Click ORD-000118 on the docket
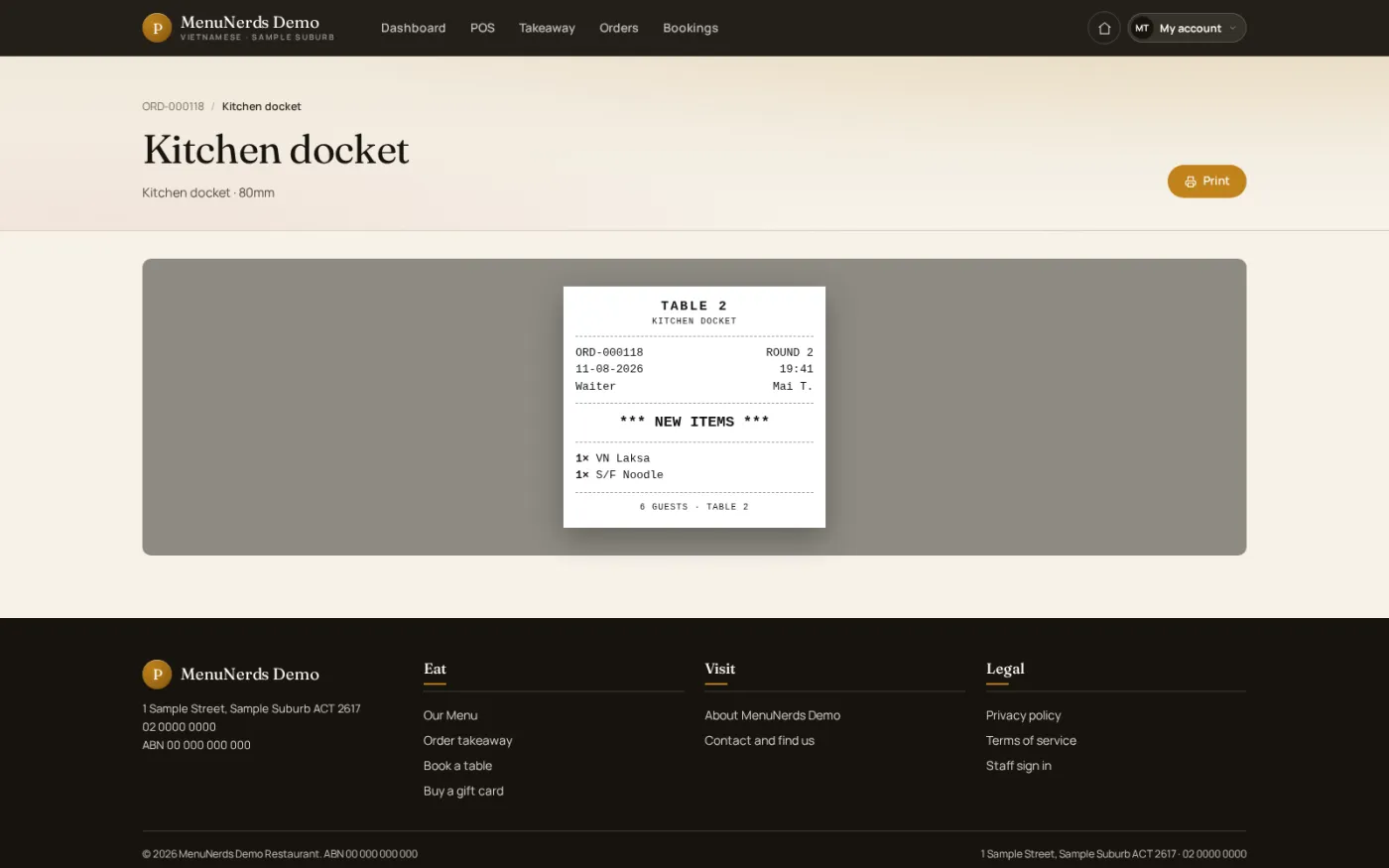The height and width of the screenshot is (868, 1389). click(x=609, y=352)
